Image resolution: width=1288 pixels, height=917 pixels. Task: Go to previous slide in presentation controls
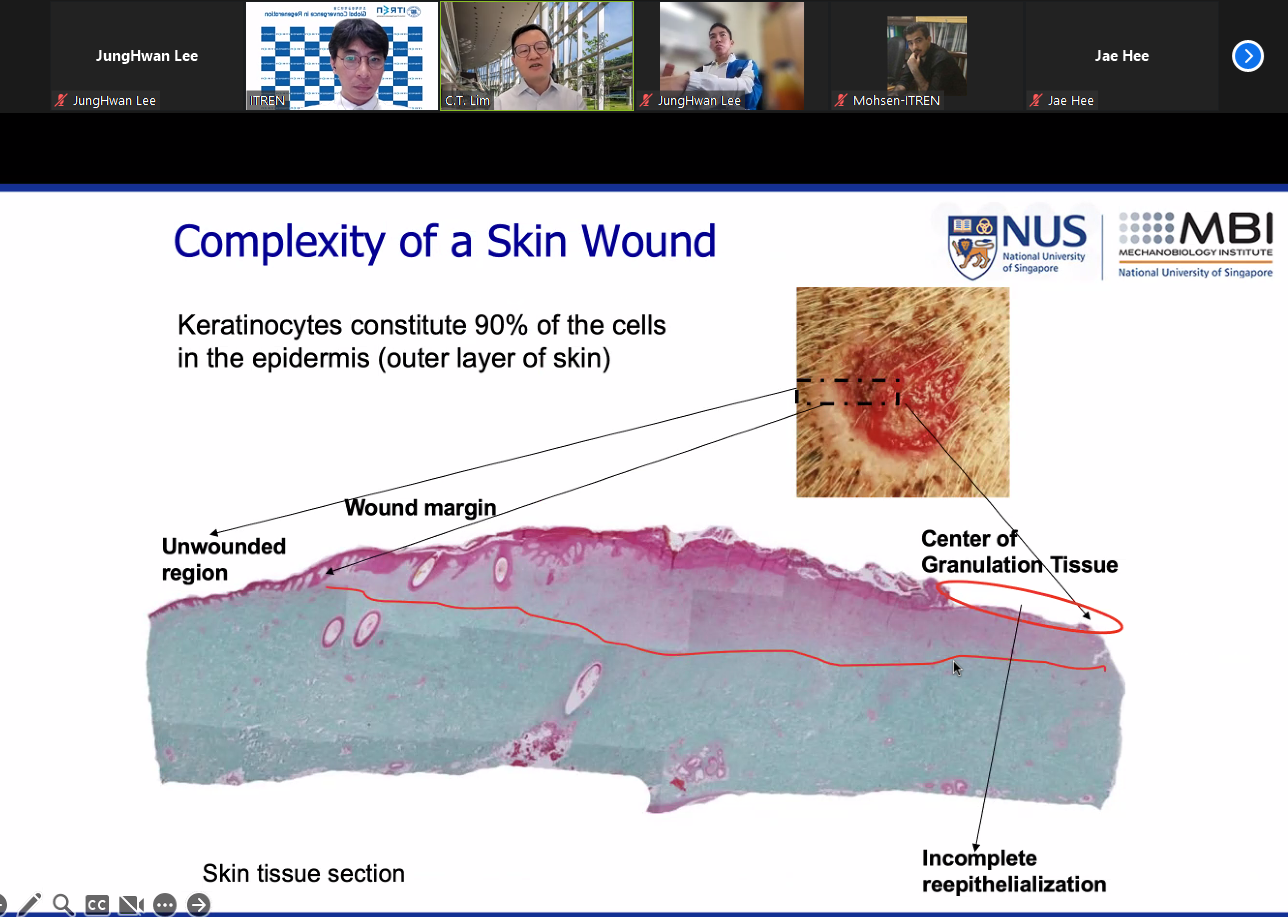[x=3, y=905]
